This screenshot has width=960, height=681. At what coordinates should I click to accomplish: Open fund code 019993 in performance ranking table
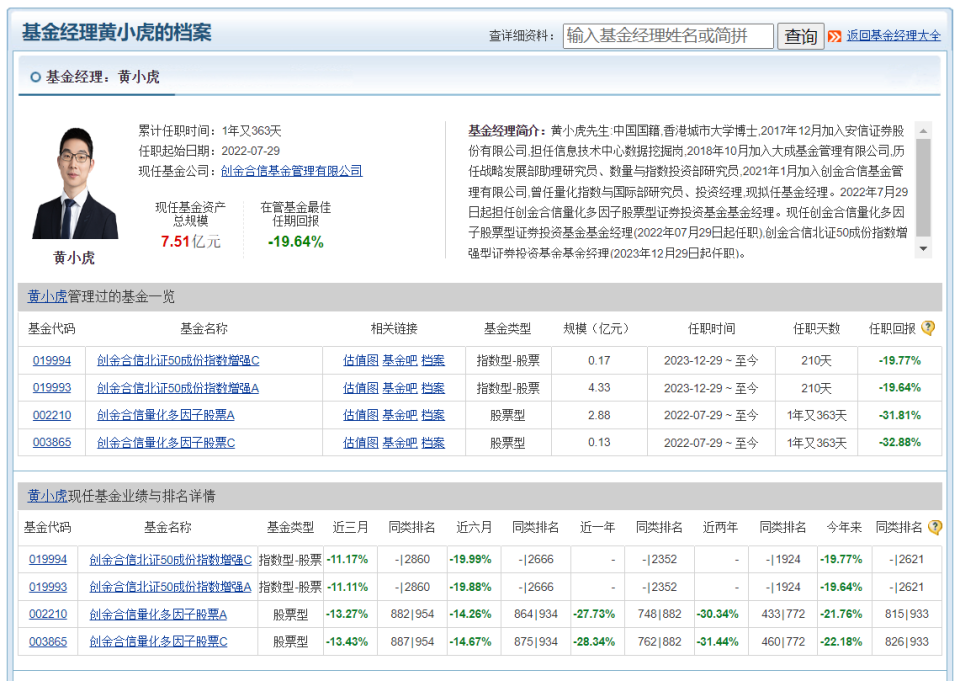tap(48, 587)
